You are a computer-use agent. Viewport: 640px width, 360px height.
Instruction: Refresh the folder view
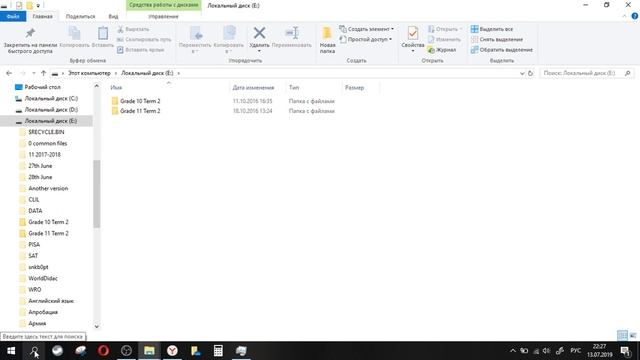530,73
